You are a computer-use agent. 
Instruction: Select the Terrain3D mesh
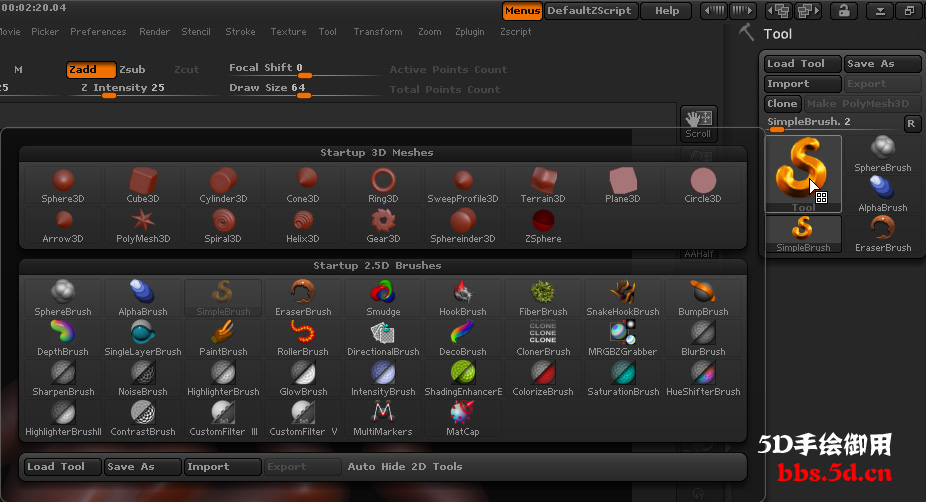point(543,185)
